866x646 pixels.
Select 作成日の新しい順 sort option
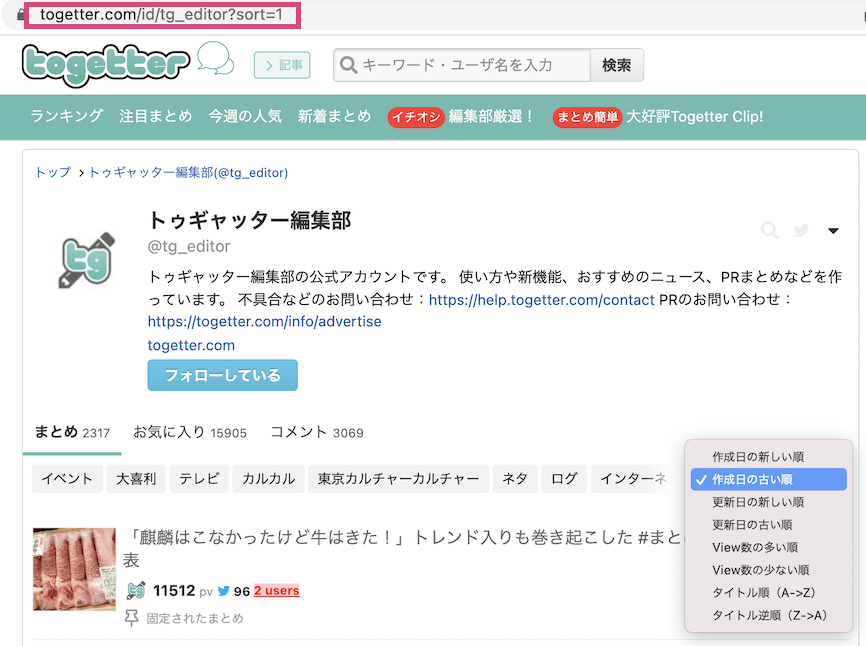(757, 457)
